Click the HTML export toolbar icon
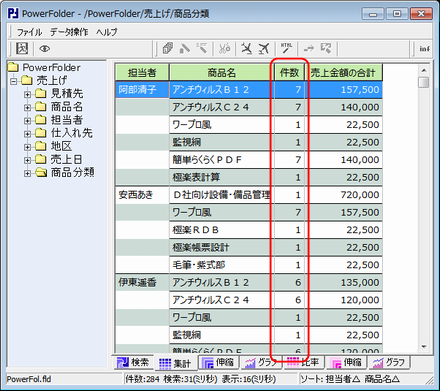 tap(286, 49)
